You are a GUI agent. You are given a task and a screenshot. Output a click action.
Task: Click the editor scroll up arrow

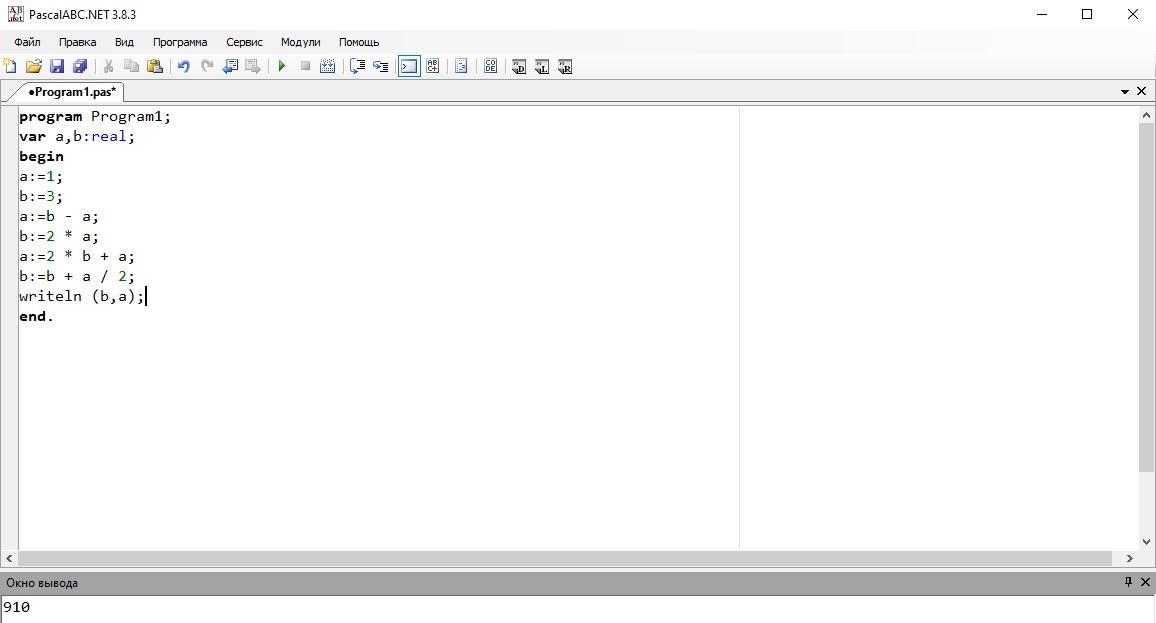[1146, 115]
